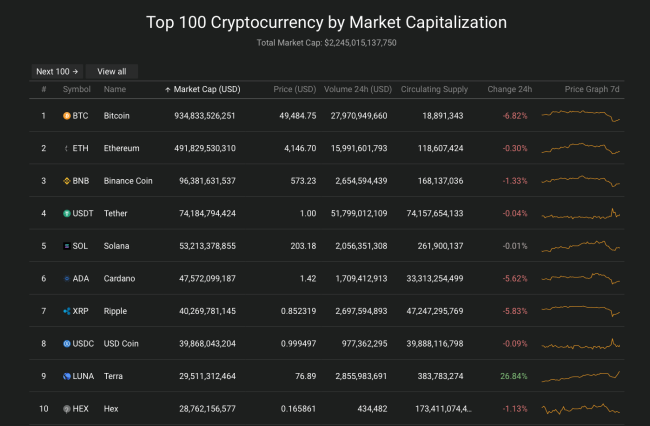
Task: Go to the Next 100 cryptocurrencies
Action: pyautogui.click(x=56, y=71)
